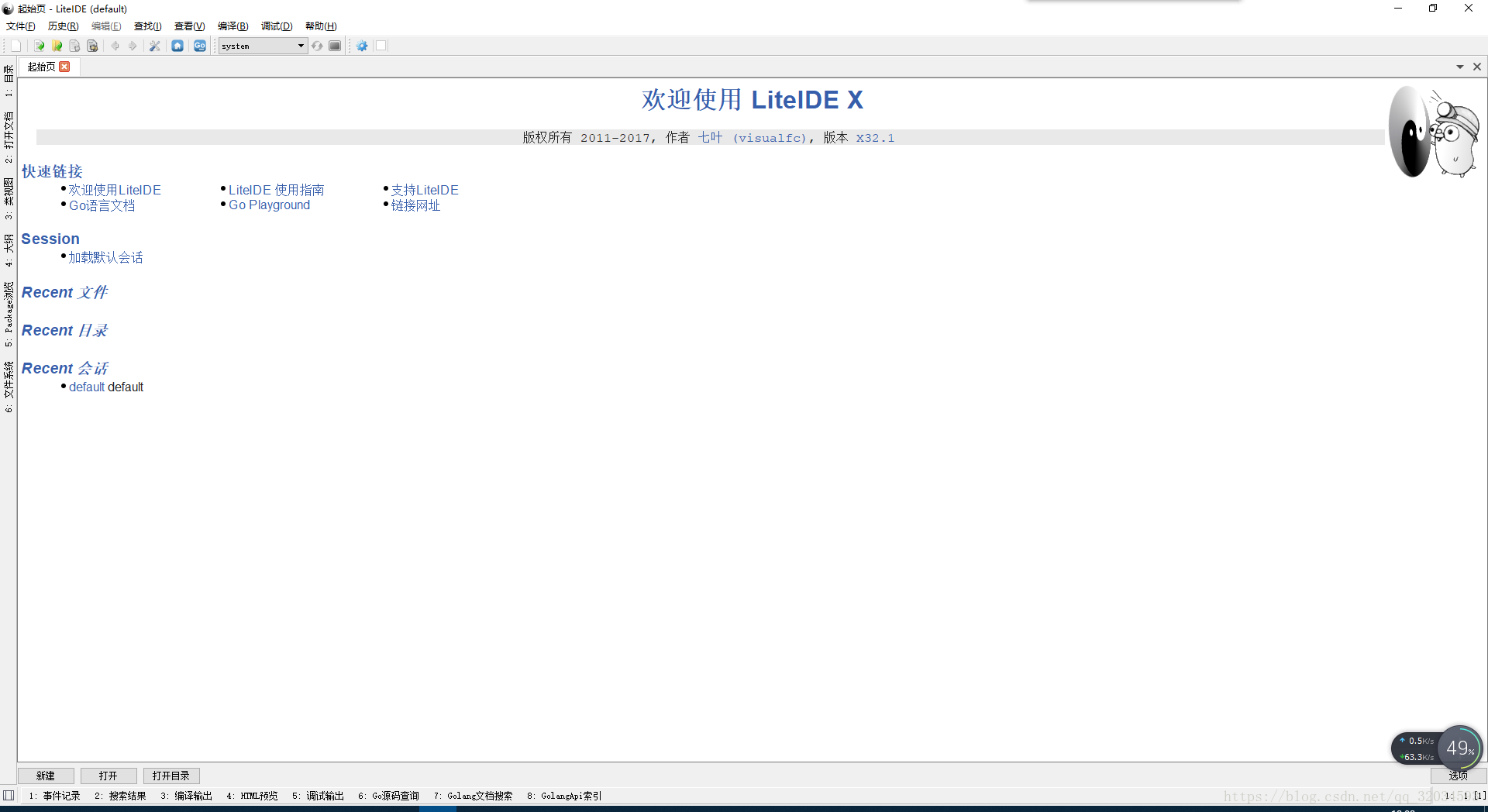Click the blue gear build config icon
The height and width of the screenshot is (812, 1488).
(362, 46)
